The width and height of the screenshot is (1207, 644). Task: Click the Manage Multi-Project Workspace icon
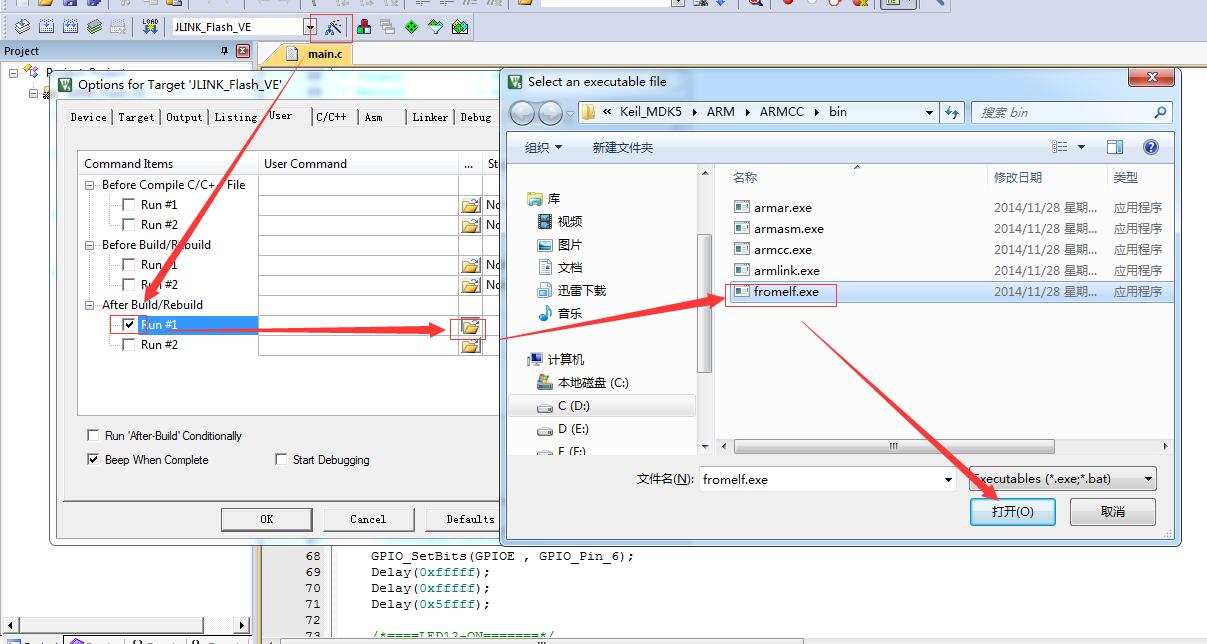pyautogui.click(x=387, y=27)
